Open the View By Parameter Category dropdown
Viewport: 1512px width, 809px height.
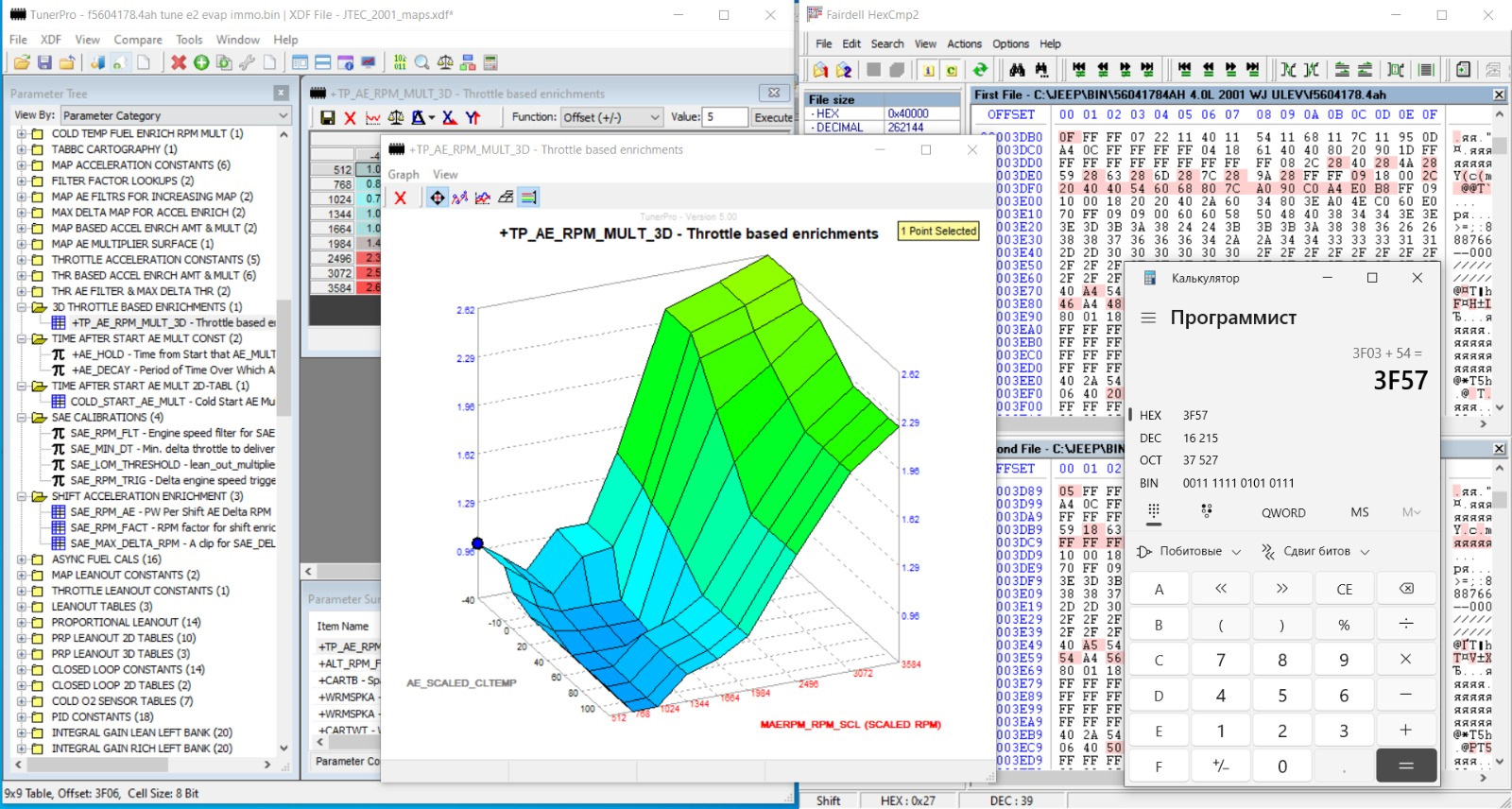pyautogui.click(x=176, y=115)
